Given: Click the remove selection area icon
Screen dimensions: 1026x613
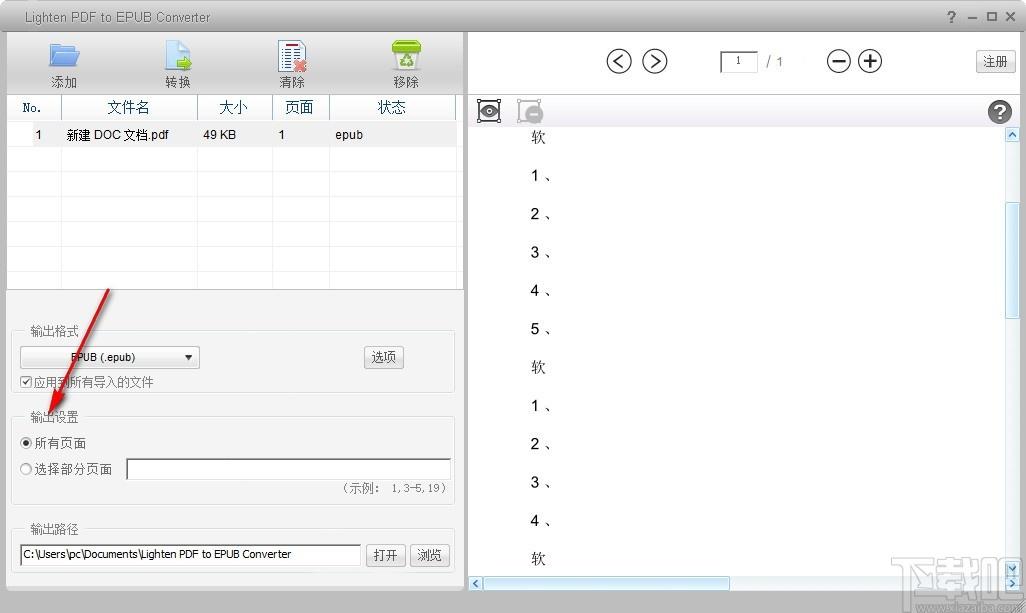Looking at the screenshot, I should coord(529,111).
